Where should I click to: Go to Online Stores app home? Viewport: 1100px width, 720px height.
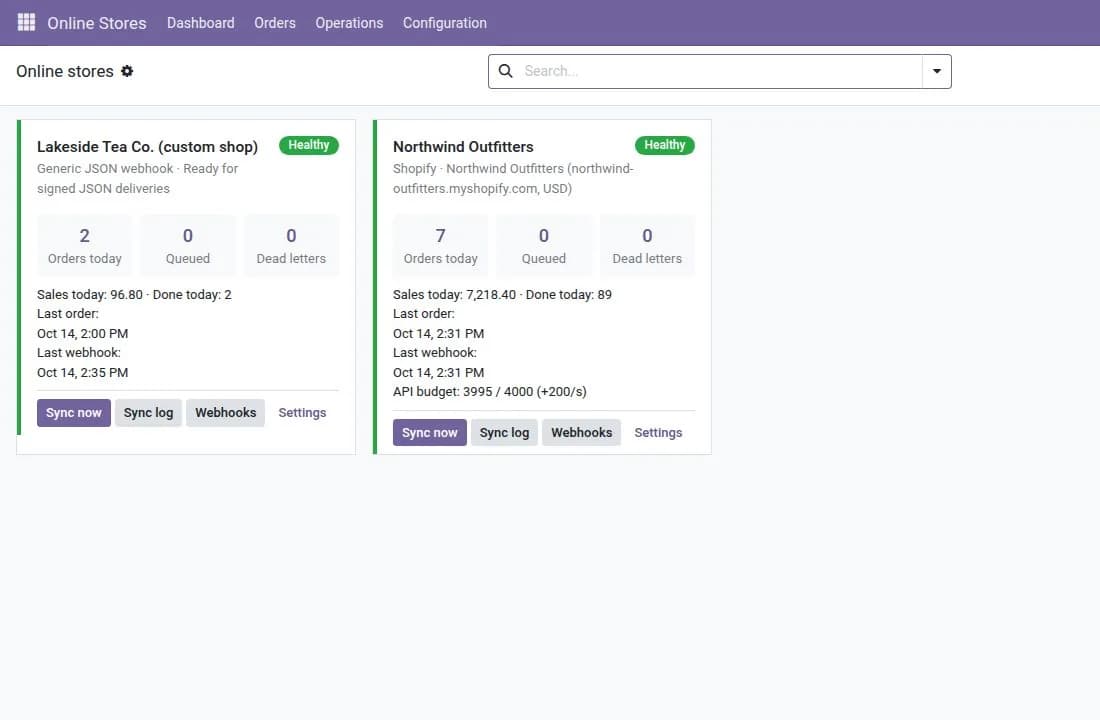pyautogui.click(x=97, y=23)
